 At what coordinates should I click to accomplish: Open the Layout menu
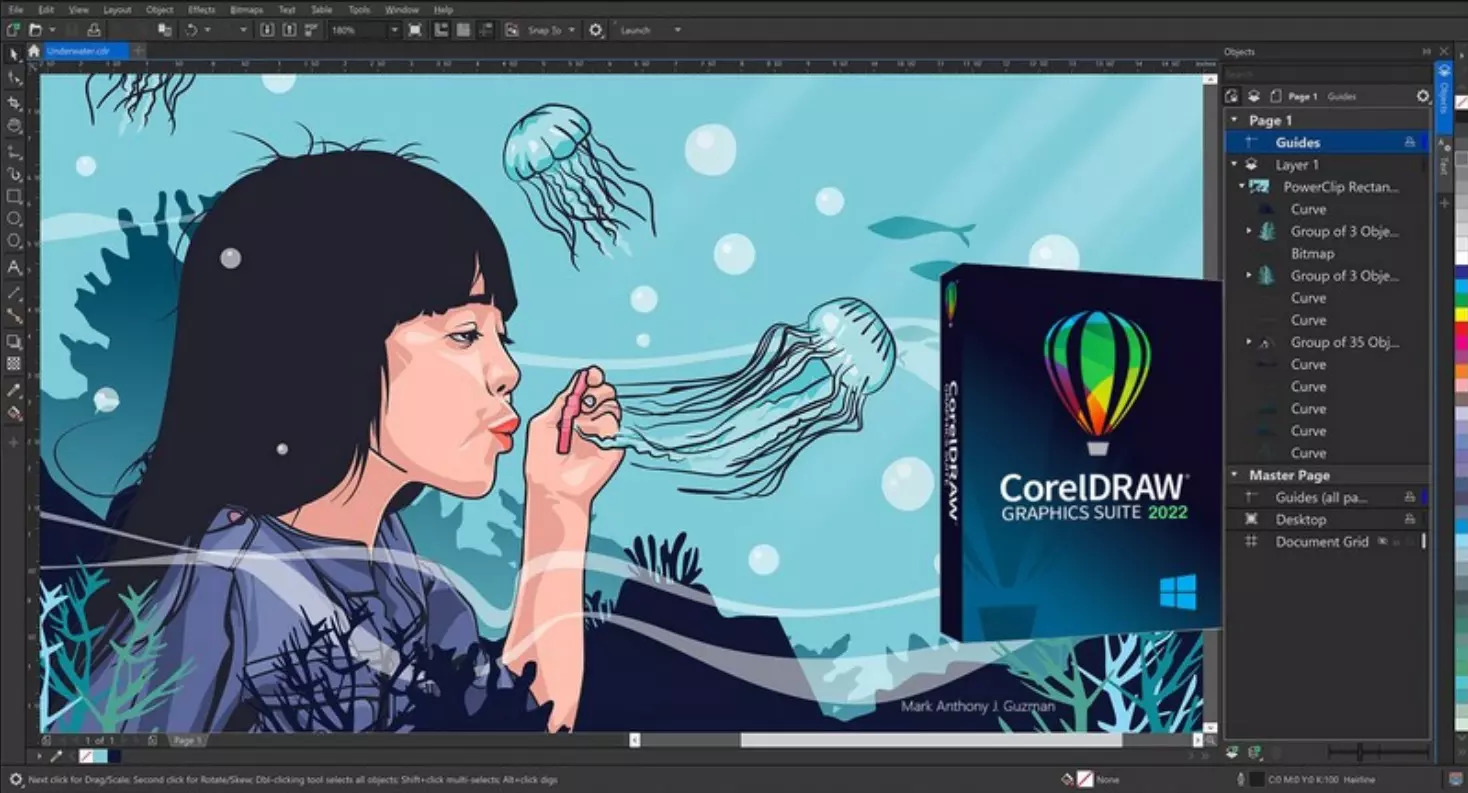click(117, 9)
